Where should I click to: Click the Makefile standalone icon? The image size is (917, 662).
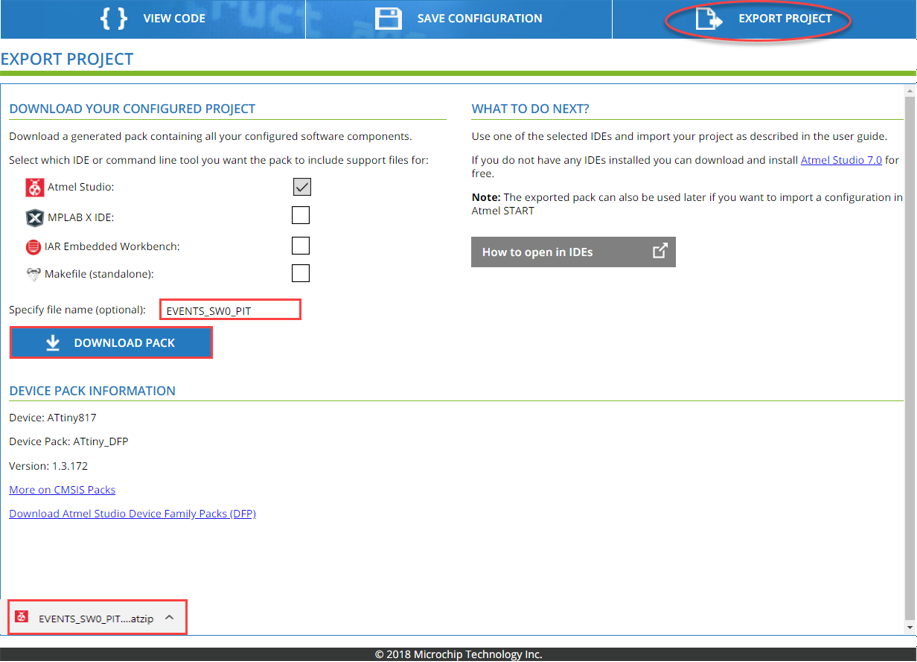click(x=33, y=274)
